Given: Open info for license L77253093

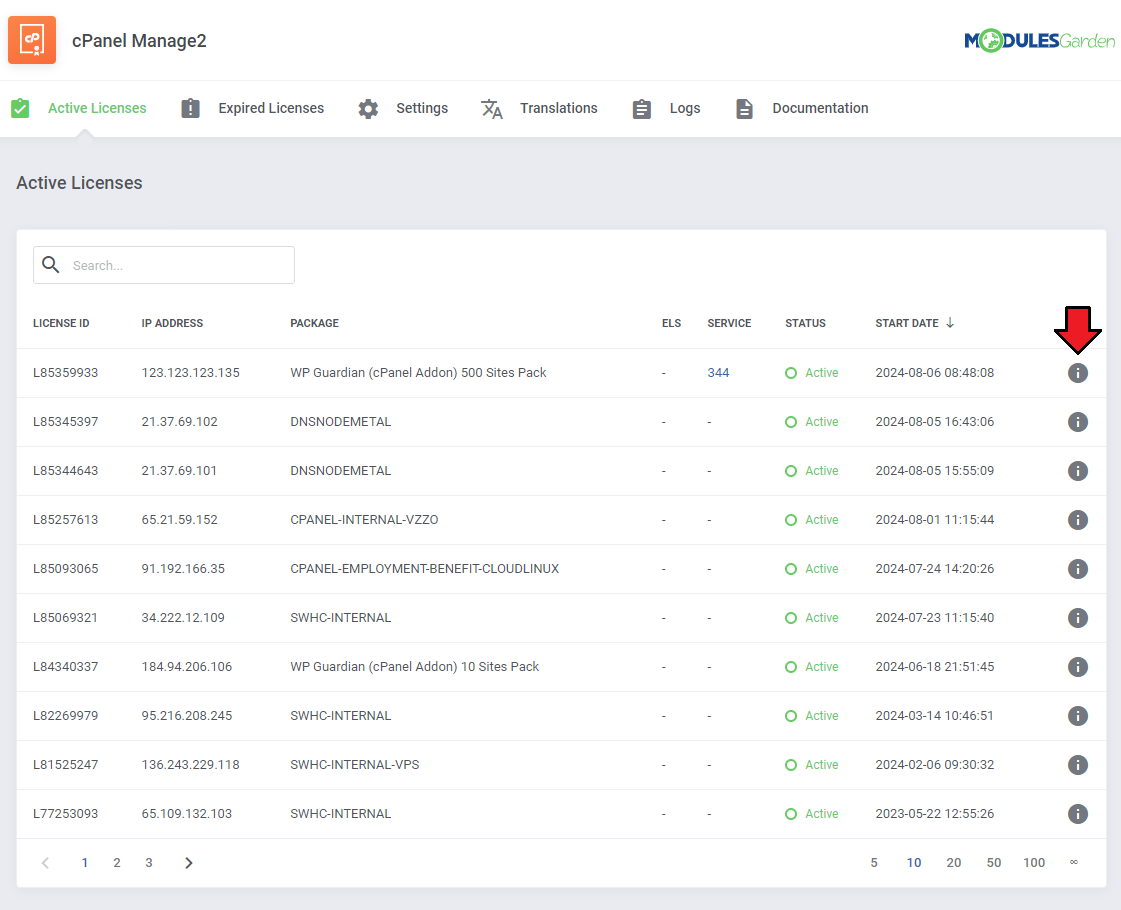Looking at the screenshot, I should 1077,813.
